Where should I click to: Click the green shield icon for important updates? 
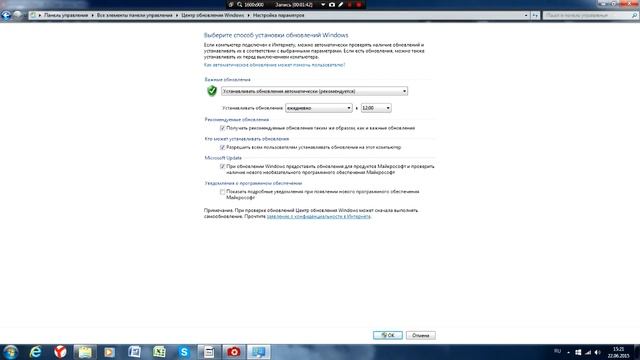[x=212, y=91]
